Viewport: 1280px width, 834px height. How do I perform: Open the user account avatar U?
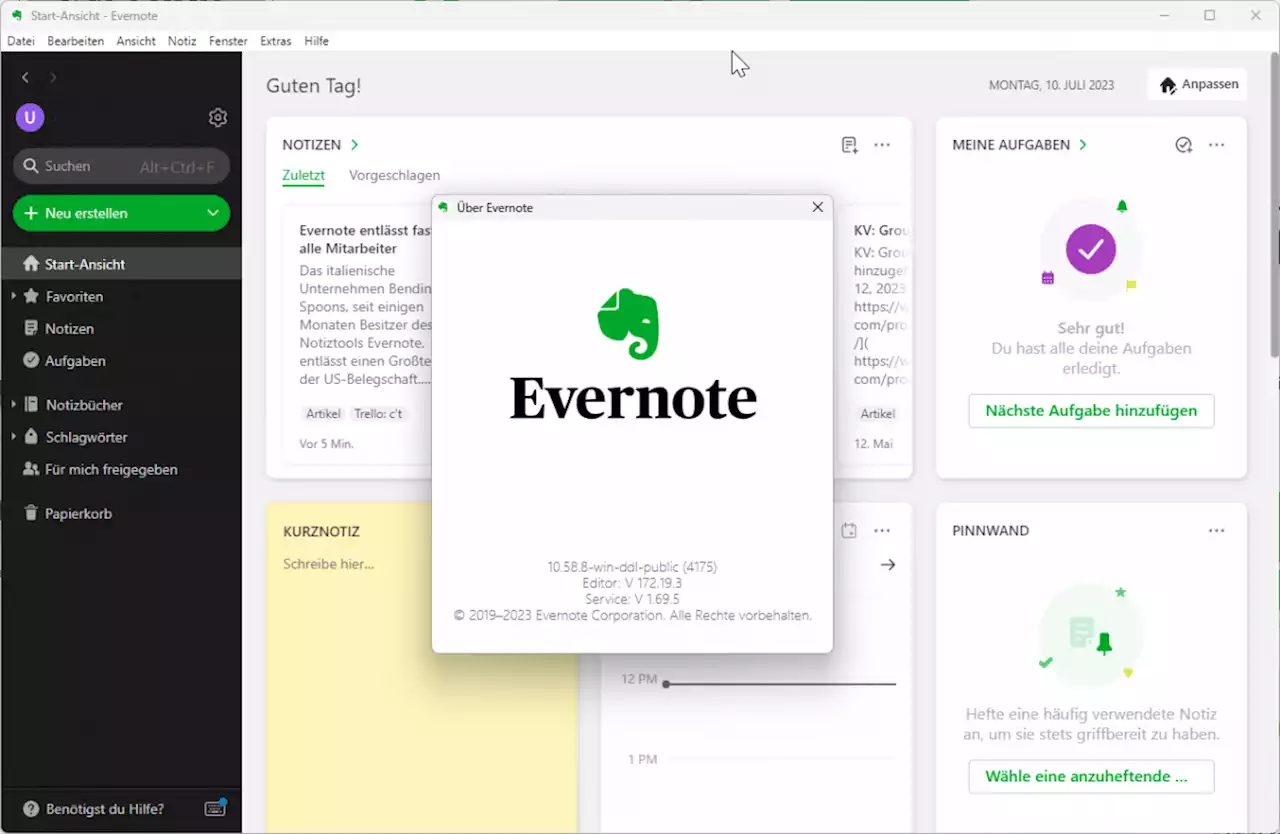(x=30, y=118)
